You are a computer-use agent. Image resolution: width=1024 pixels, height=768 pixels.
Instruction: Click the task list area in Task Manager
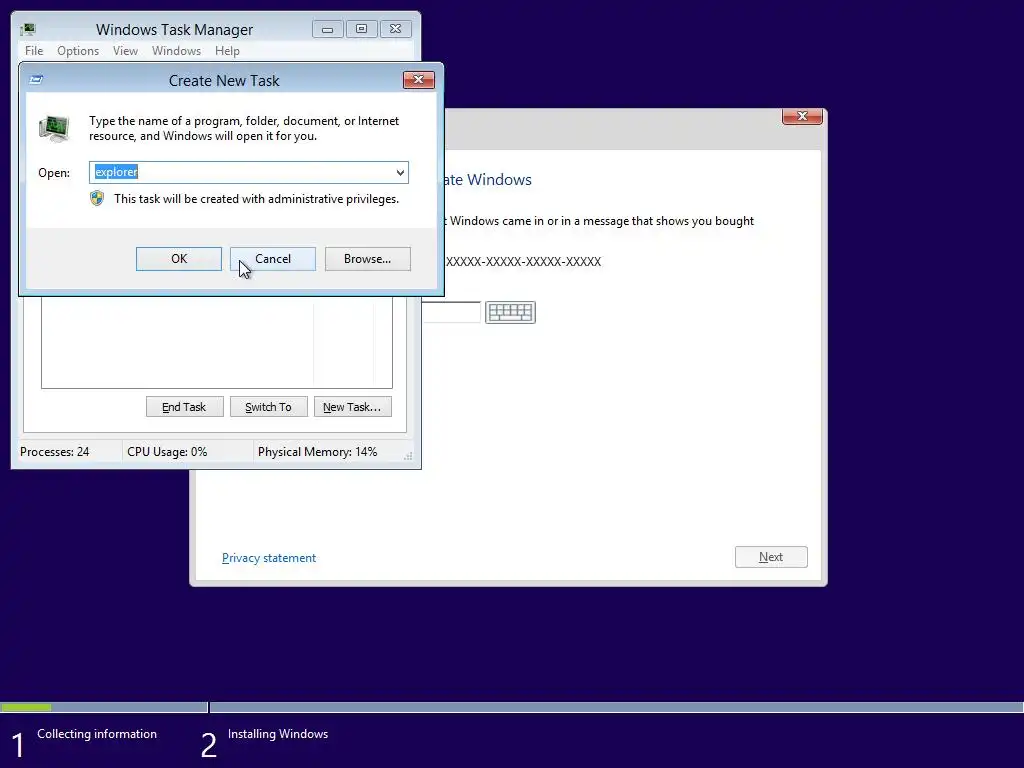click(x=217, y=342)
